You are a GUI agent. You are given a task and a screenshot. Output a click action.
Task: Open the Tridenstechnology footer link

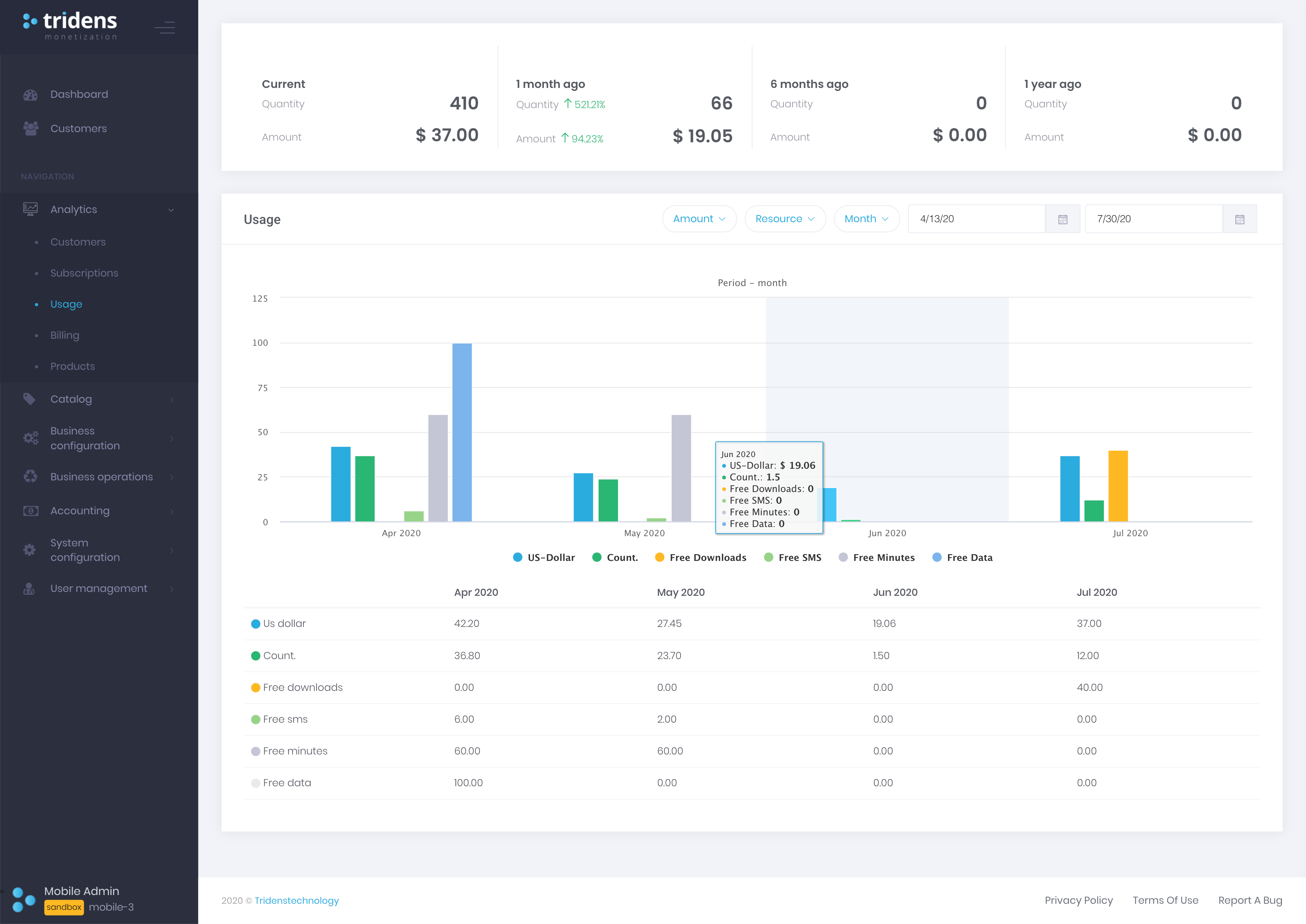[296, 901]
